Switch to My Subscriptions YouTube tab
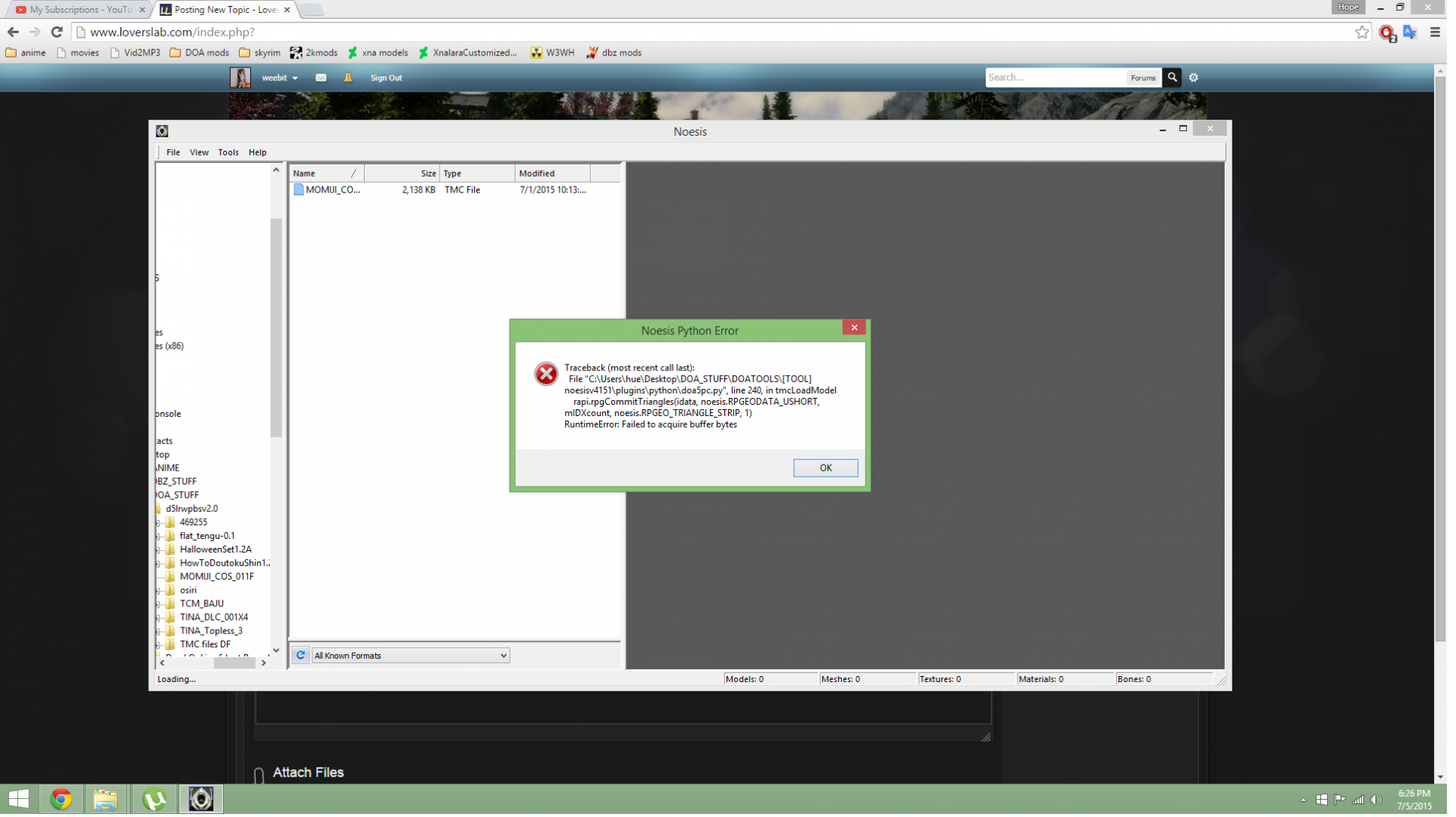 coord(80,10)
